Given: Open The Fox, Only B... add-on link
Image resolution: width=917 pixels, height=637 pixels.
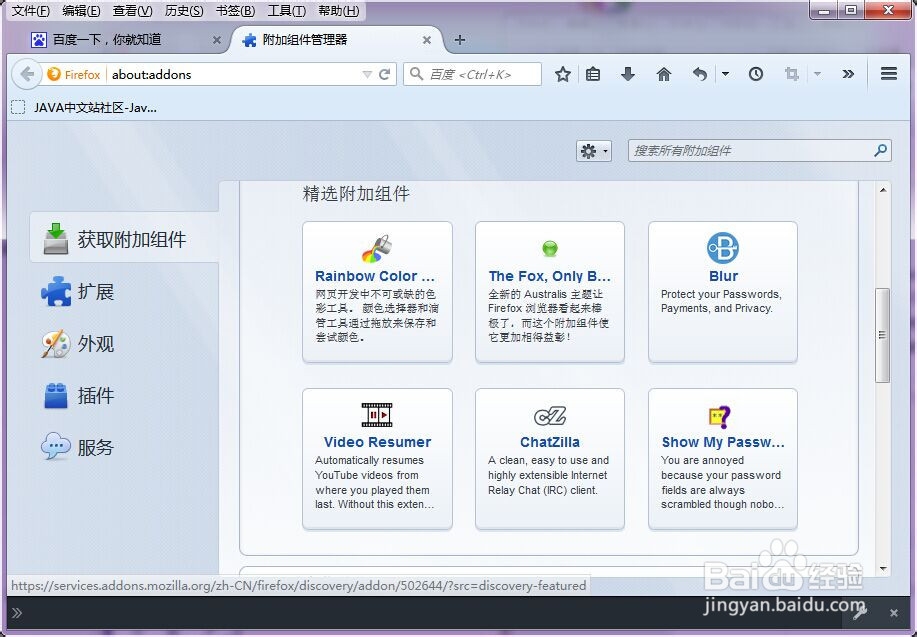Looking at the screenshot, I should (x=550, y=276).
